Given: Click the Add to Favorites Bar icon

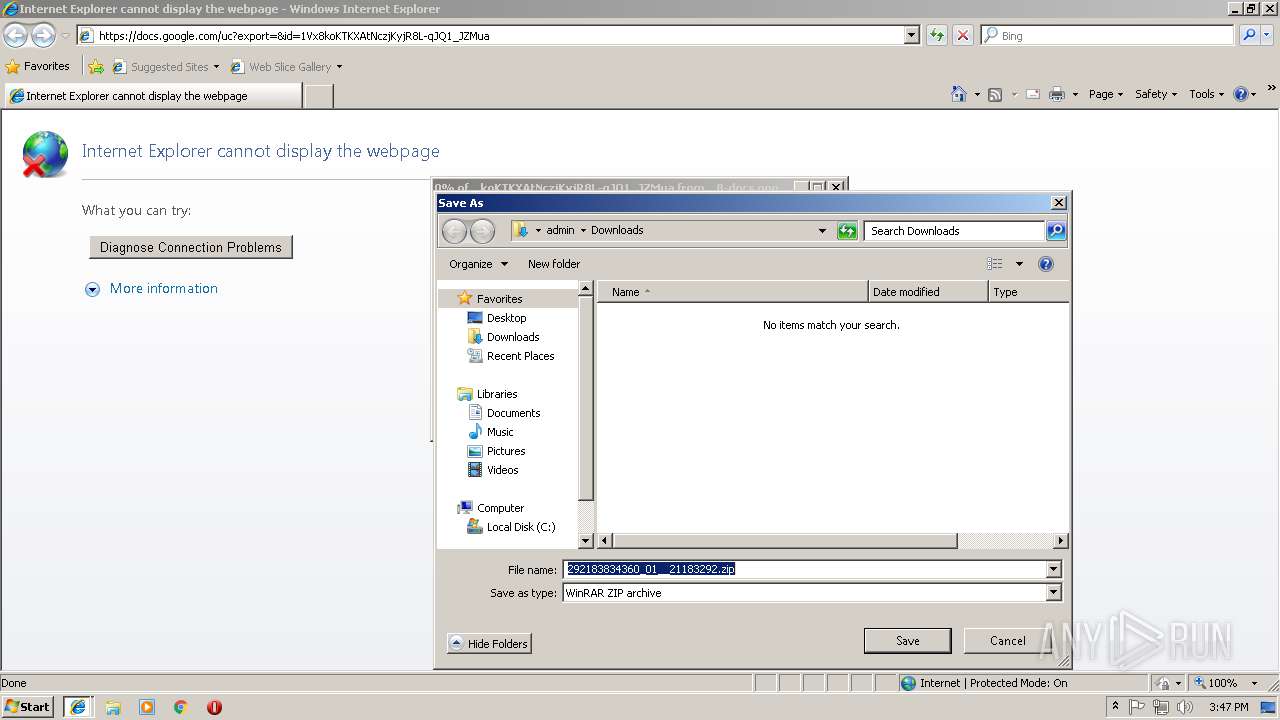Looking at the screenshot, I should (96, 67).
